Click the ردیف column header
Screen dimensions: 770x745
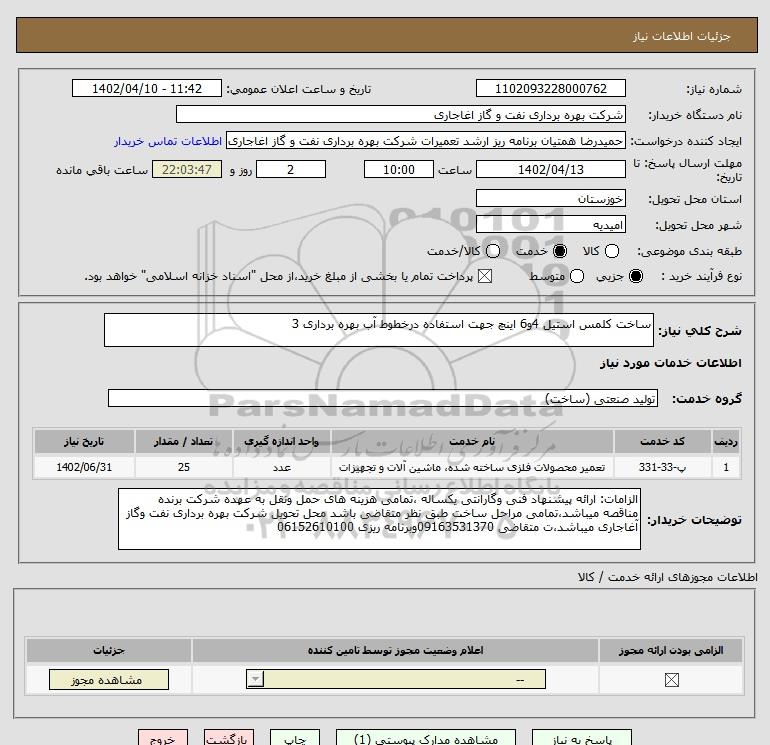[x=726, y=441]
